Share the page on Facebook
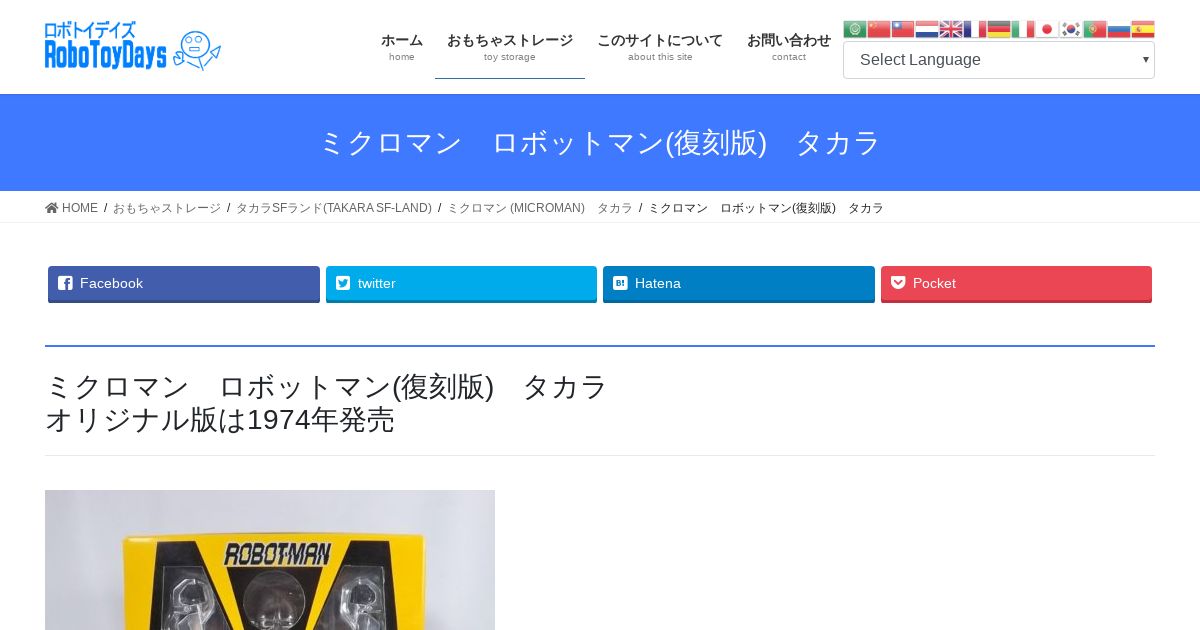 pos(184,284)
